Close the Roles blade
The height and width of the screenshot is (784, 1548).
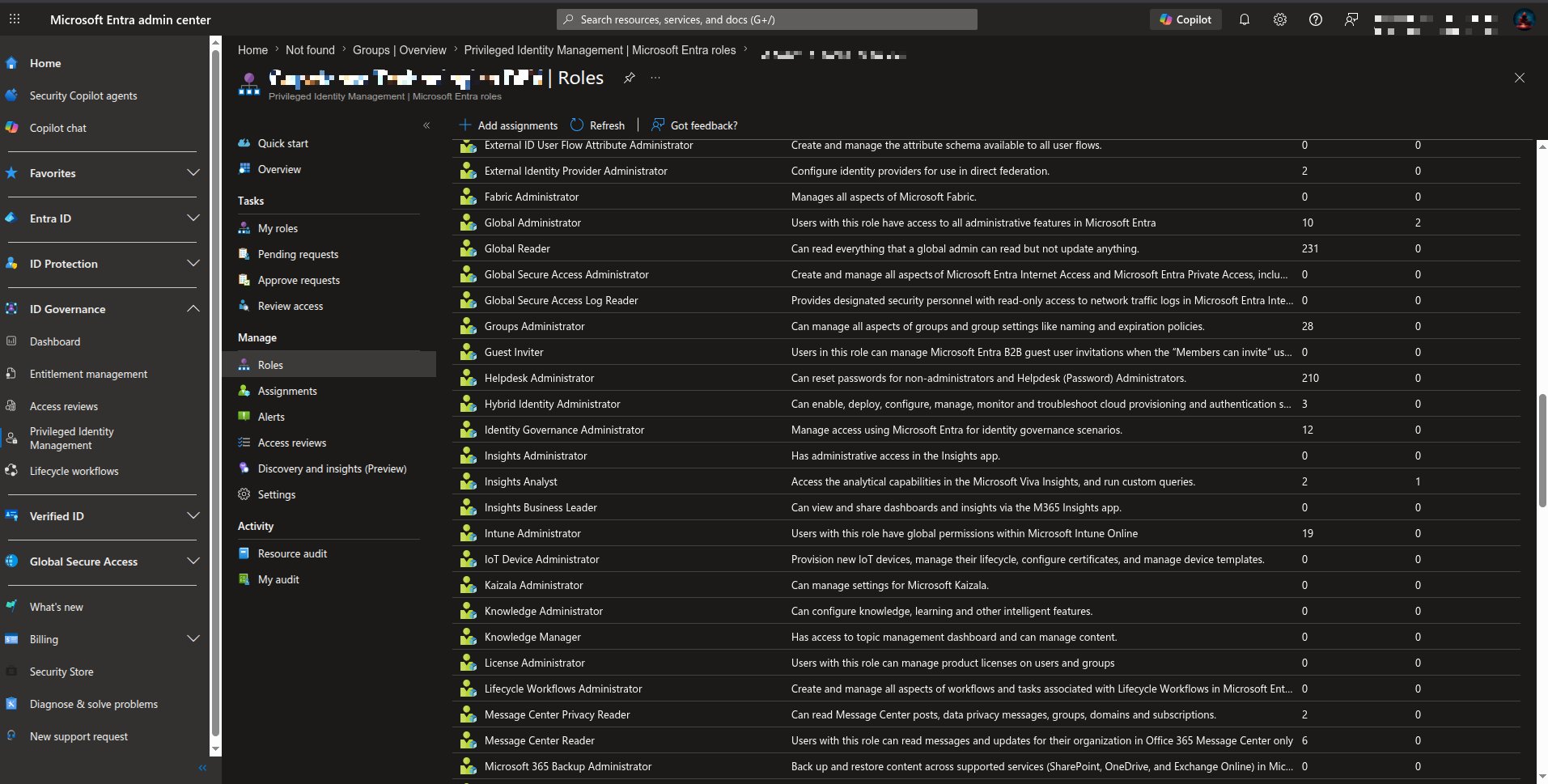(1520, 78)
